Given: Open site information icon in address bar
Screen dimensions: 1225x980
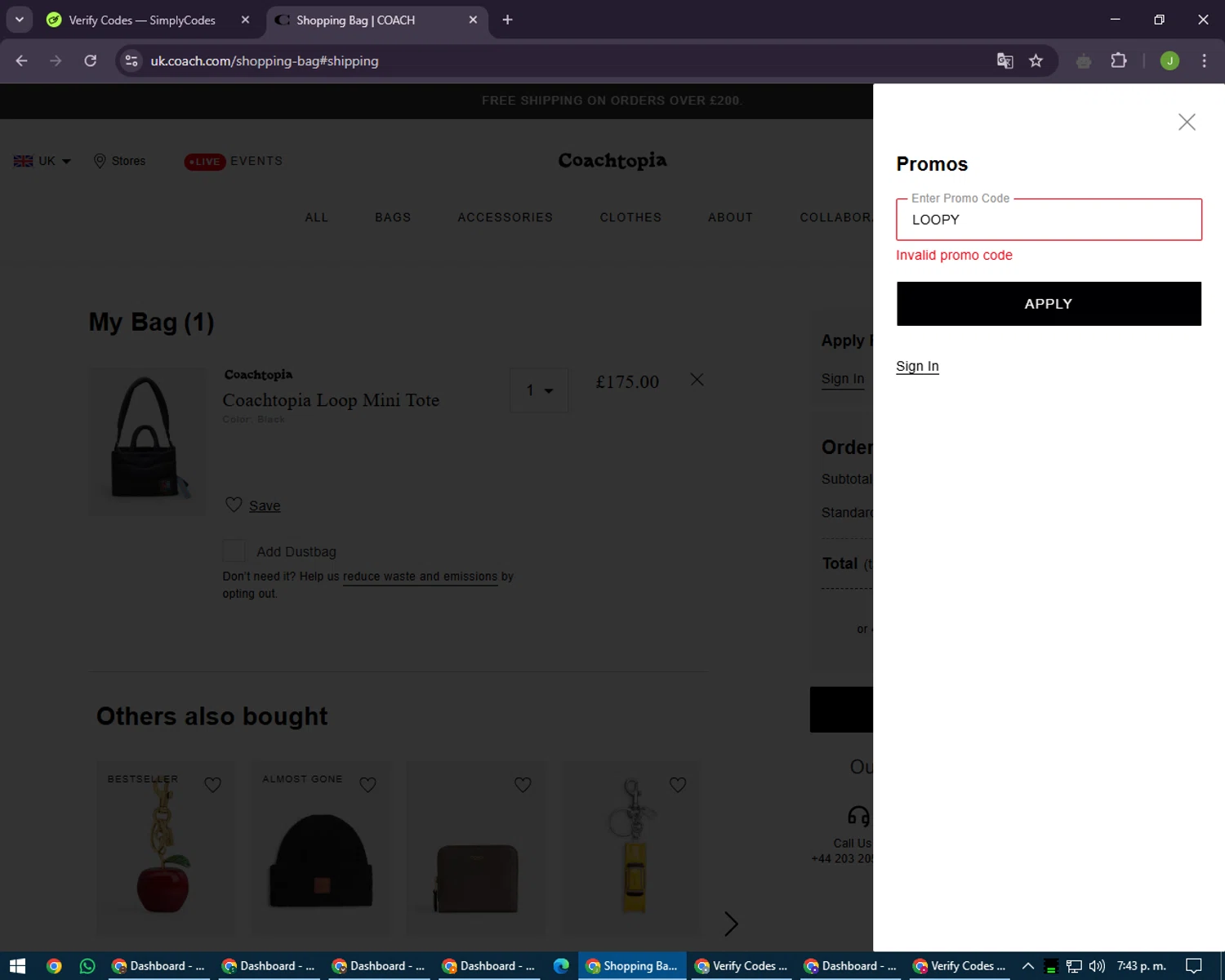Looking at the screenshot, I should [x=131, y=60].
